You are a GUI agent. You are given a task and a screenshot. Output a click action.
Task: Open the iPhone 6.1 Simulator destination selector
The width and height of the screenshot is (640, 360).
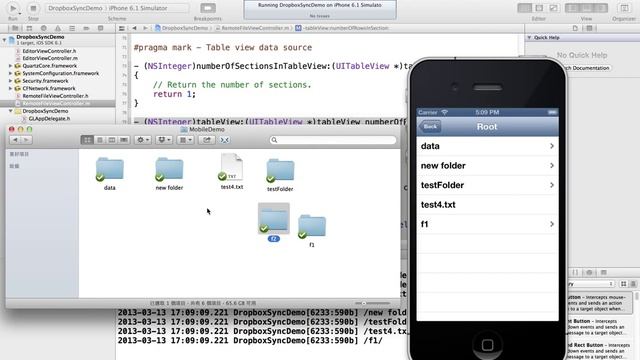click(x=138, y=8)
